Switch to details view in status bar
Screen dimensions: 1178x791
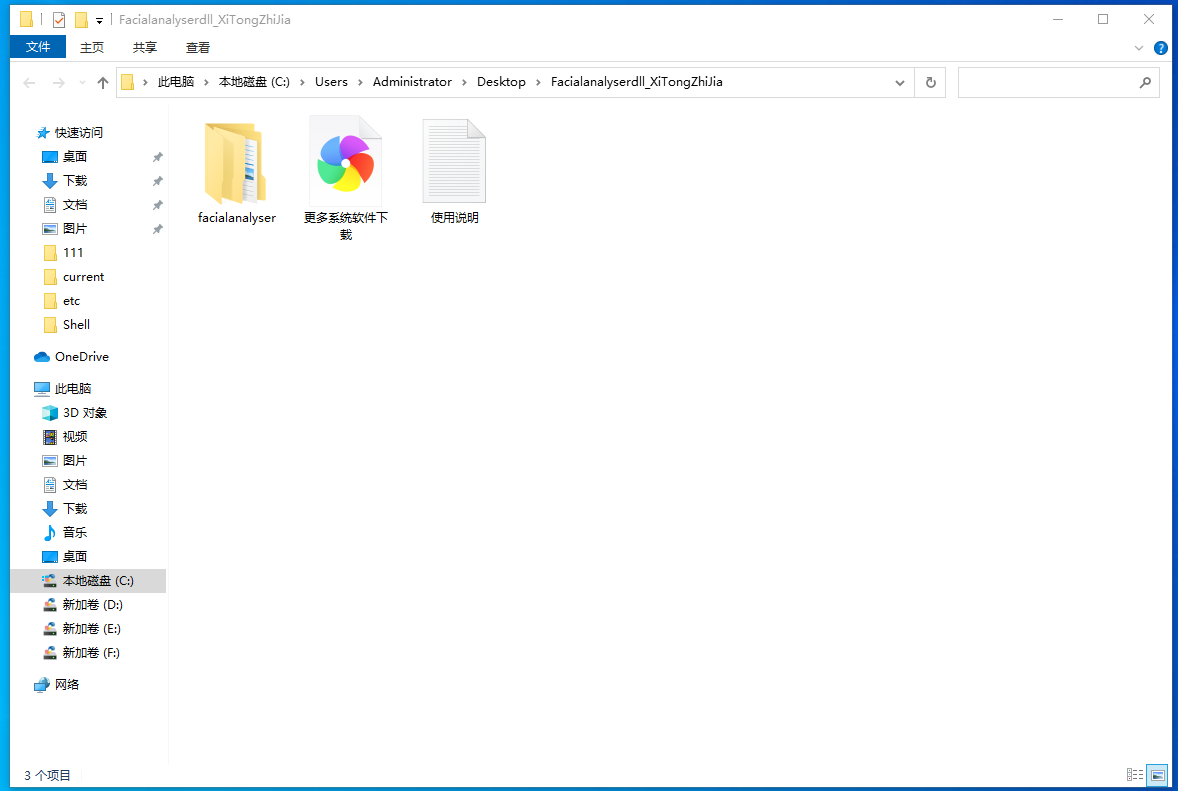pos(1134,774)
